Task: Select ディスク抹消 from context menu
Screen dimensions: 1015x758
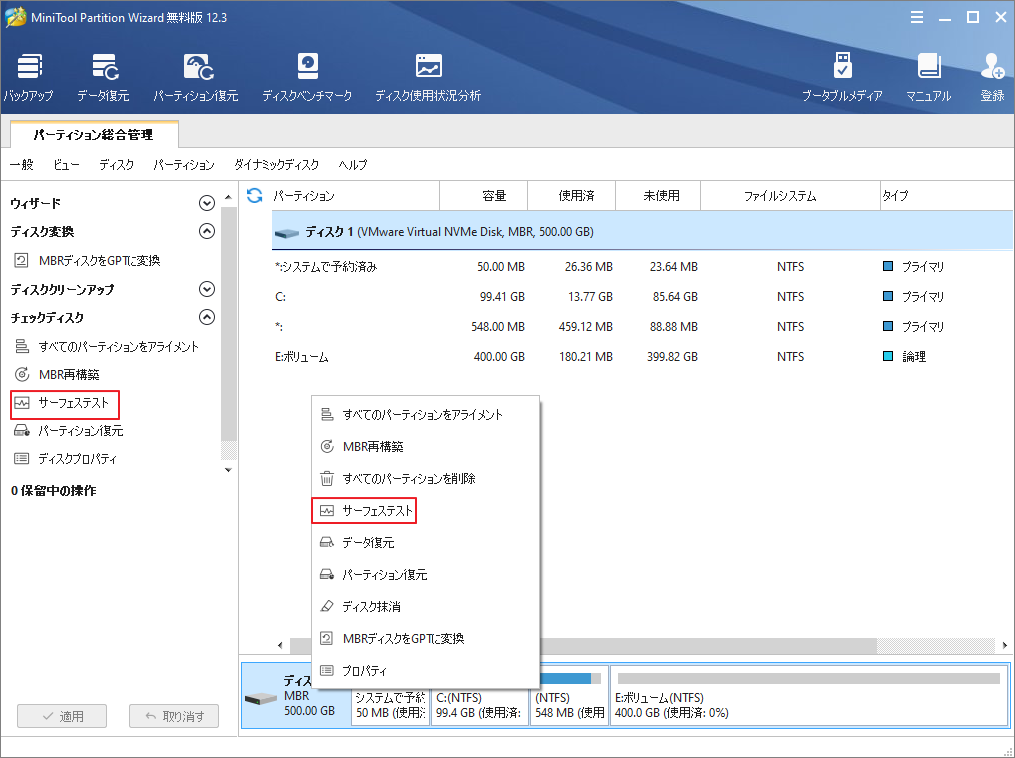Action: coord(371,607)
